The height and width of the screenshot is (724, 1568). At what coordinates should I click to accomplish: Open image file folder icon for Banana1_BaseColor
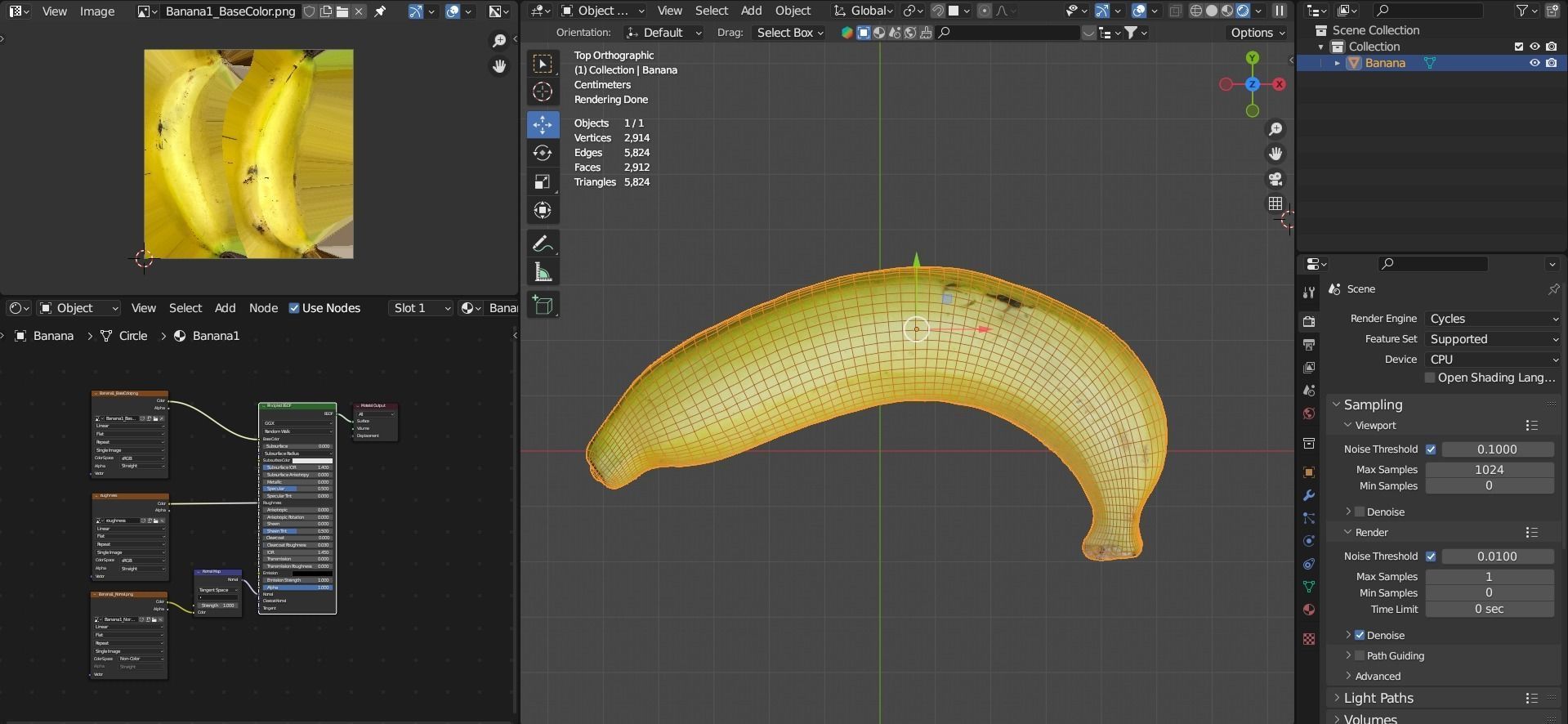pos(342,11)
